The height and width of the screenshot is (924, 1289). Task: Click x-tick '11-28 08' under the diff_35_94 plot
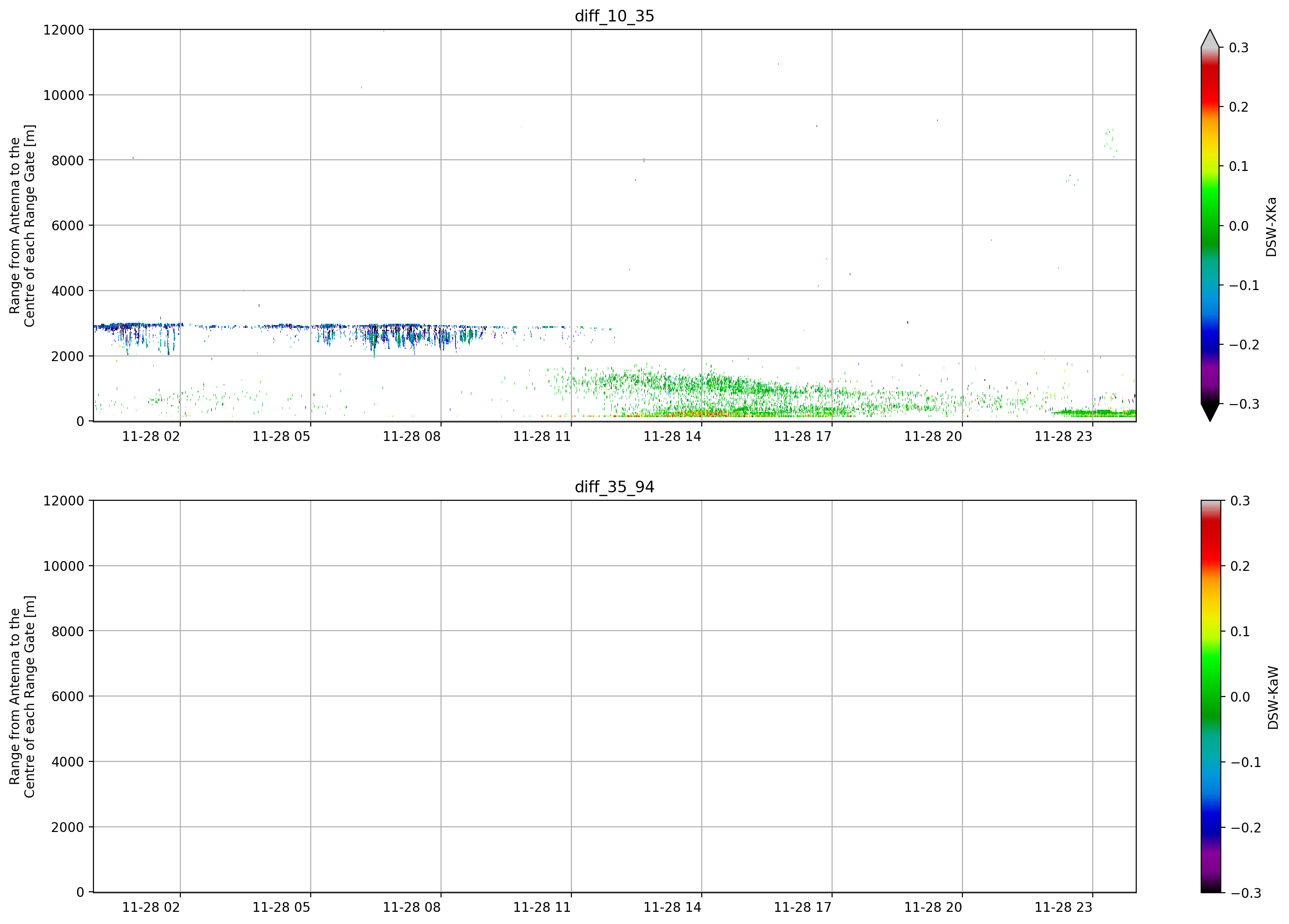[x=412, y=908]
